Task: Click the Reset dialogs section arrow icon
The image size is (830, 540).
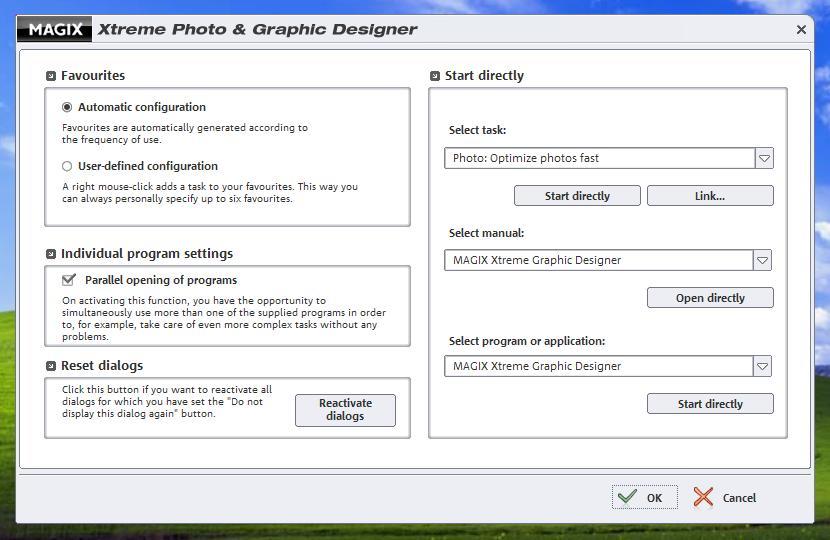Action: [x=51, y=366]
